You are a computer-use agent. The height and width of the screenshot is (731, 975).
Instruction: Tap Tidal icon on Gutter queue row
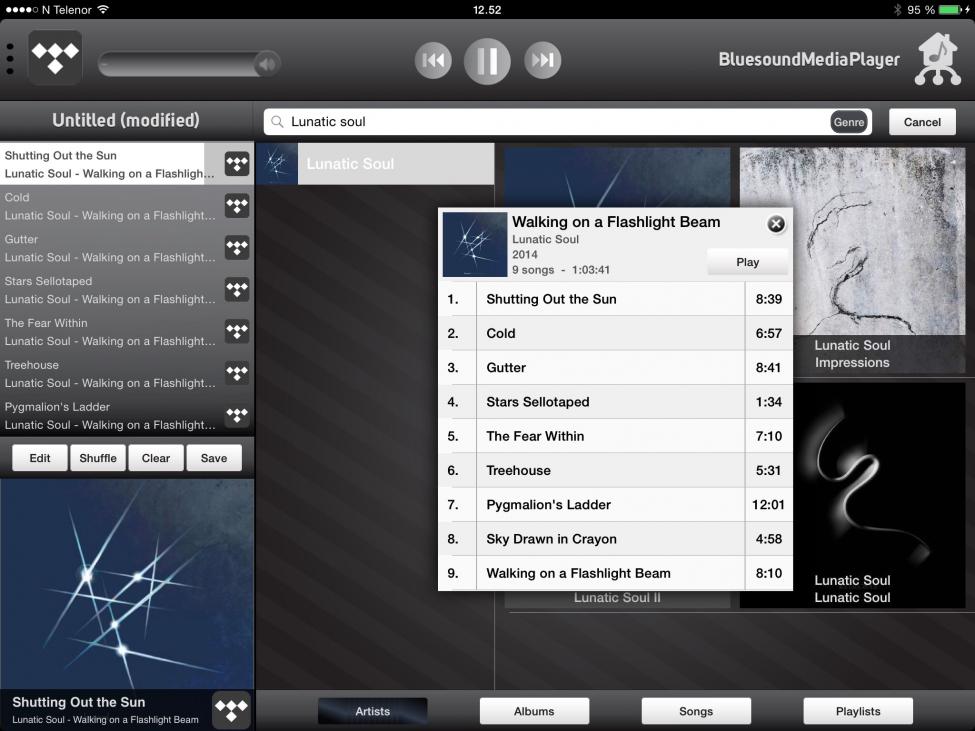tap(237, 247)
